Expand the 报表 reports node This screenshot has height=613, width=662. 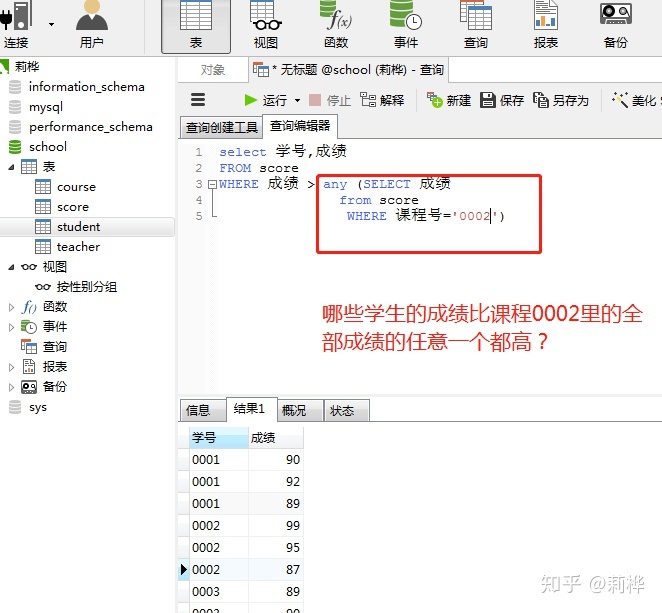click(x=11, y=367)
